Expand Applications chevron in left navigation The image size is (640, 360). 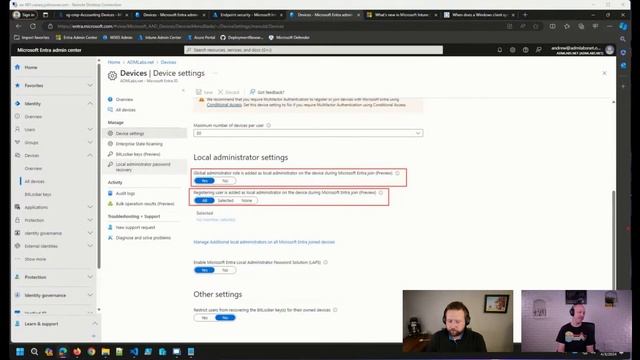tap(90, 207)
